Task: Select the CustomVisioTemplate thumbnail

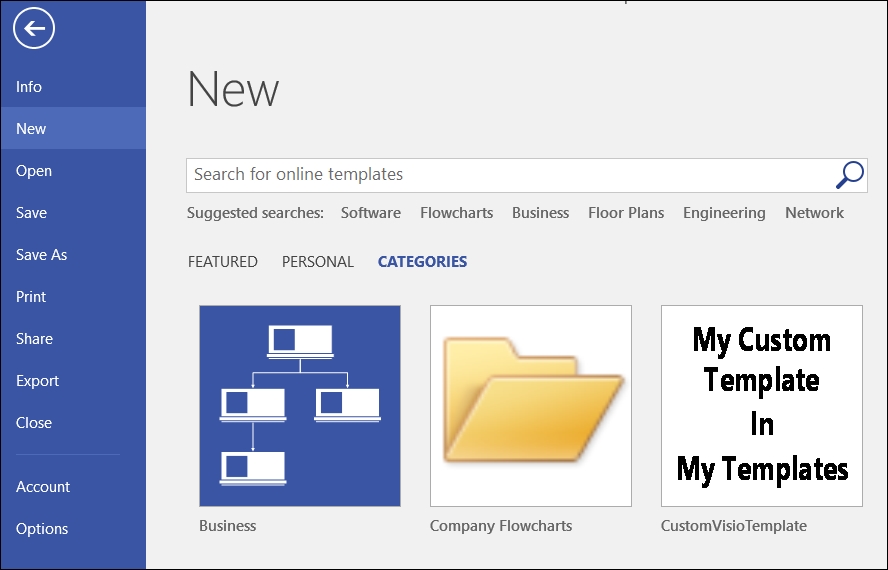Action: click(x=762, y=406)
